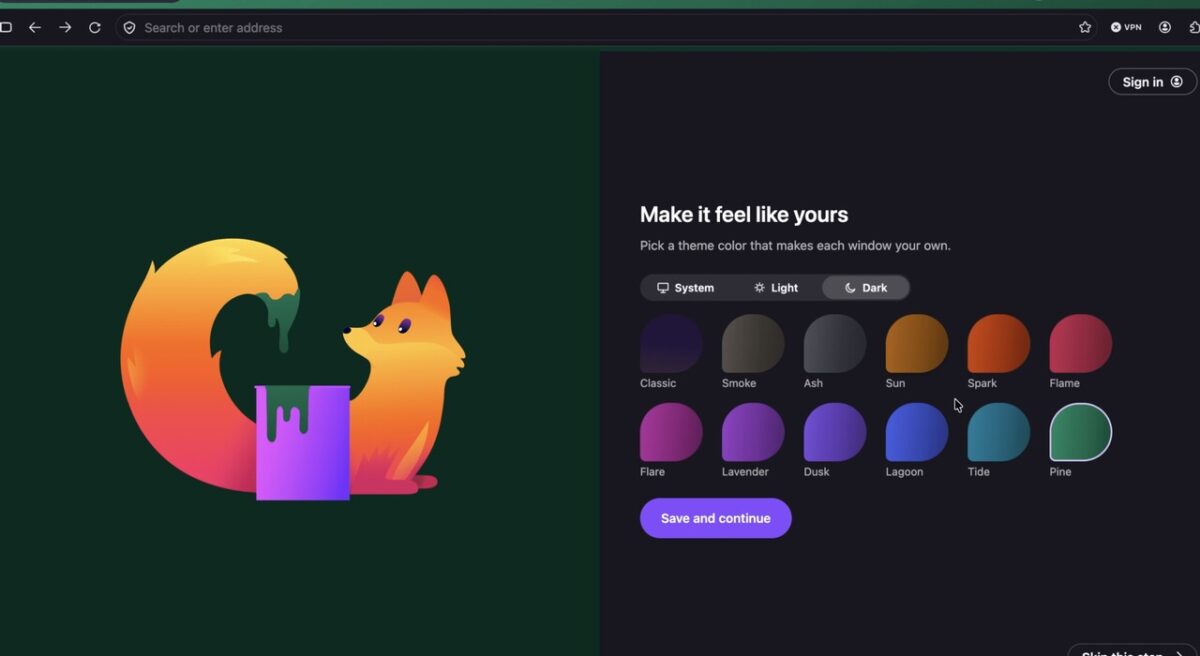Screen dimensions: 1200x656
Task: Go back with the left arrow
Action: pyautogui.click(x=35, y=28)
